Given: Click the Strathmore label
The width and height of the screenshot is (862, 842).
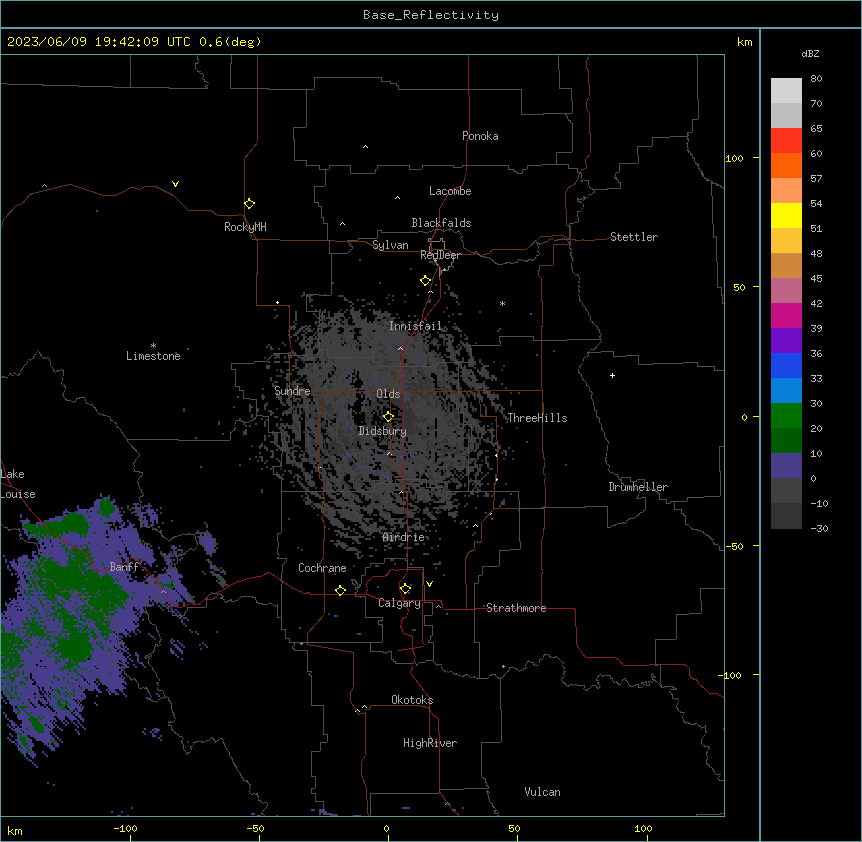Looking at the screenshot, I should [x=516, y=608].
